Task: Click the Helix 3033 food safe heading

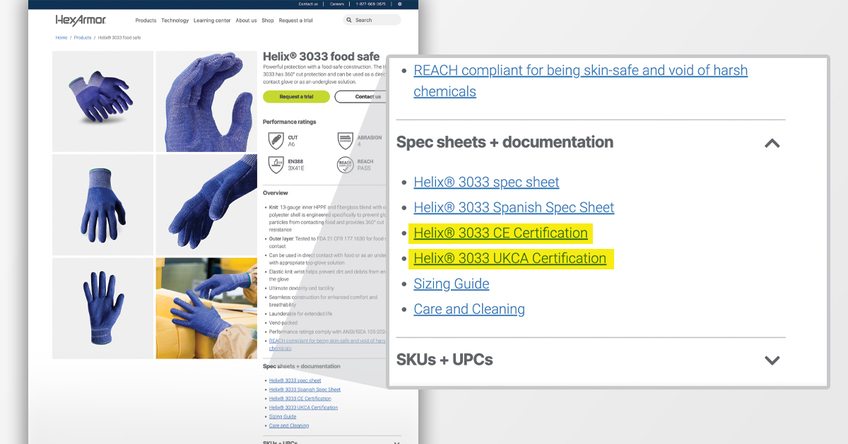Action: click(x=321, y=57)
